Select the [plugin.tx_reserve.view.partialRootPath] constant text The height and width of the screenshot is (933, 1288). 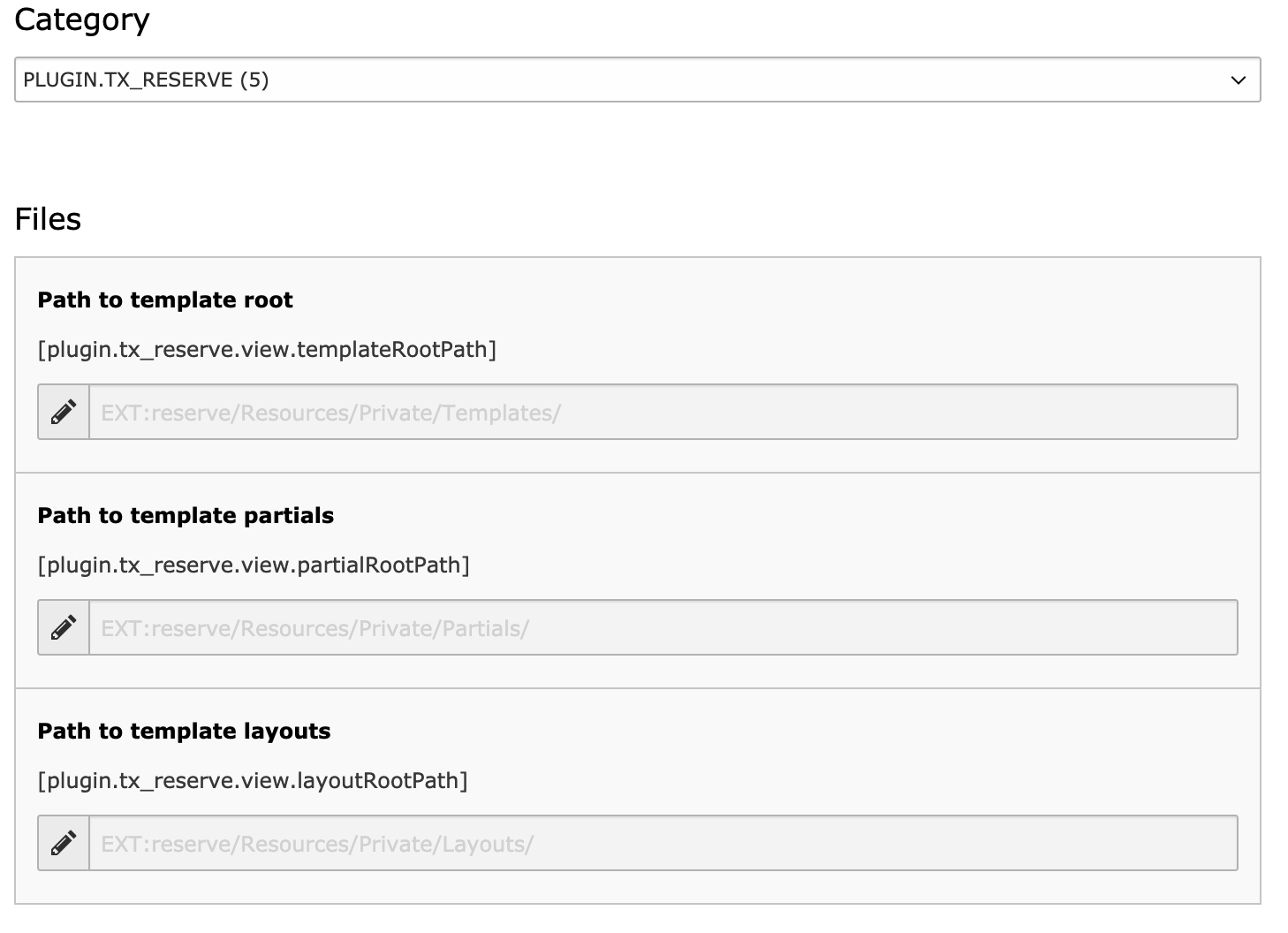(x=254, y=565)
